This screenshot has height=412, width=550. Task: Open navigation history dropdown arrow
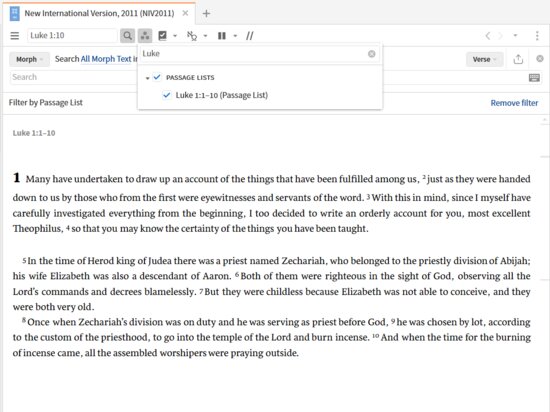(x=515, y=35)
